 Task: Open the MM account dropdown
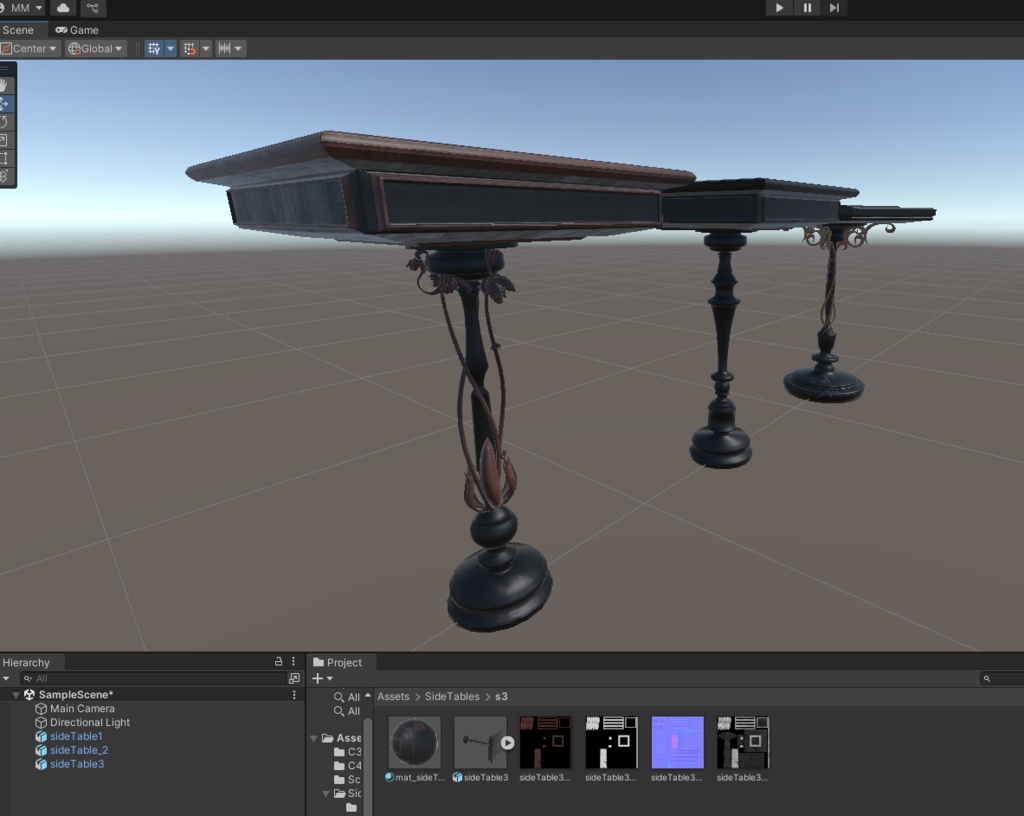pyautogui.click(x=24, y=8)
